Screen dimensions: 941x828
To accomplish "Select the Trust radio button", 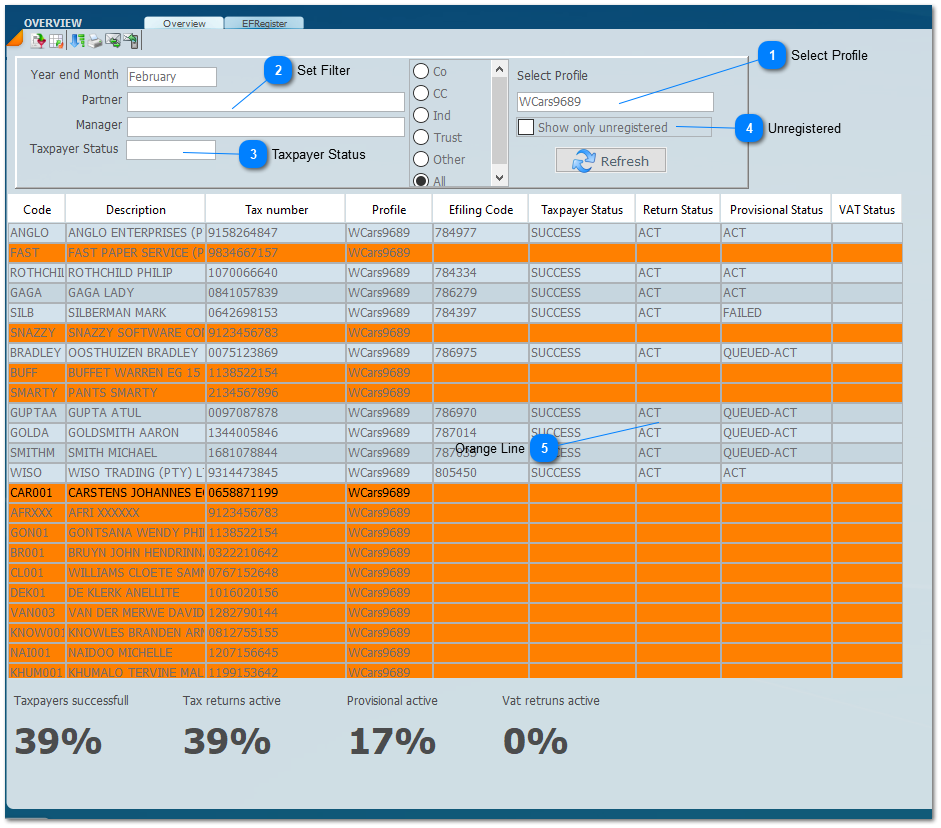I will tap(422, 137).
